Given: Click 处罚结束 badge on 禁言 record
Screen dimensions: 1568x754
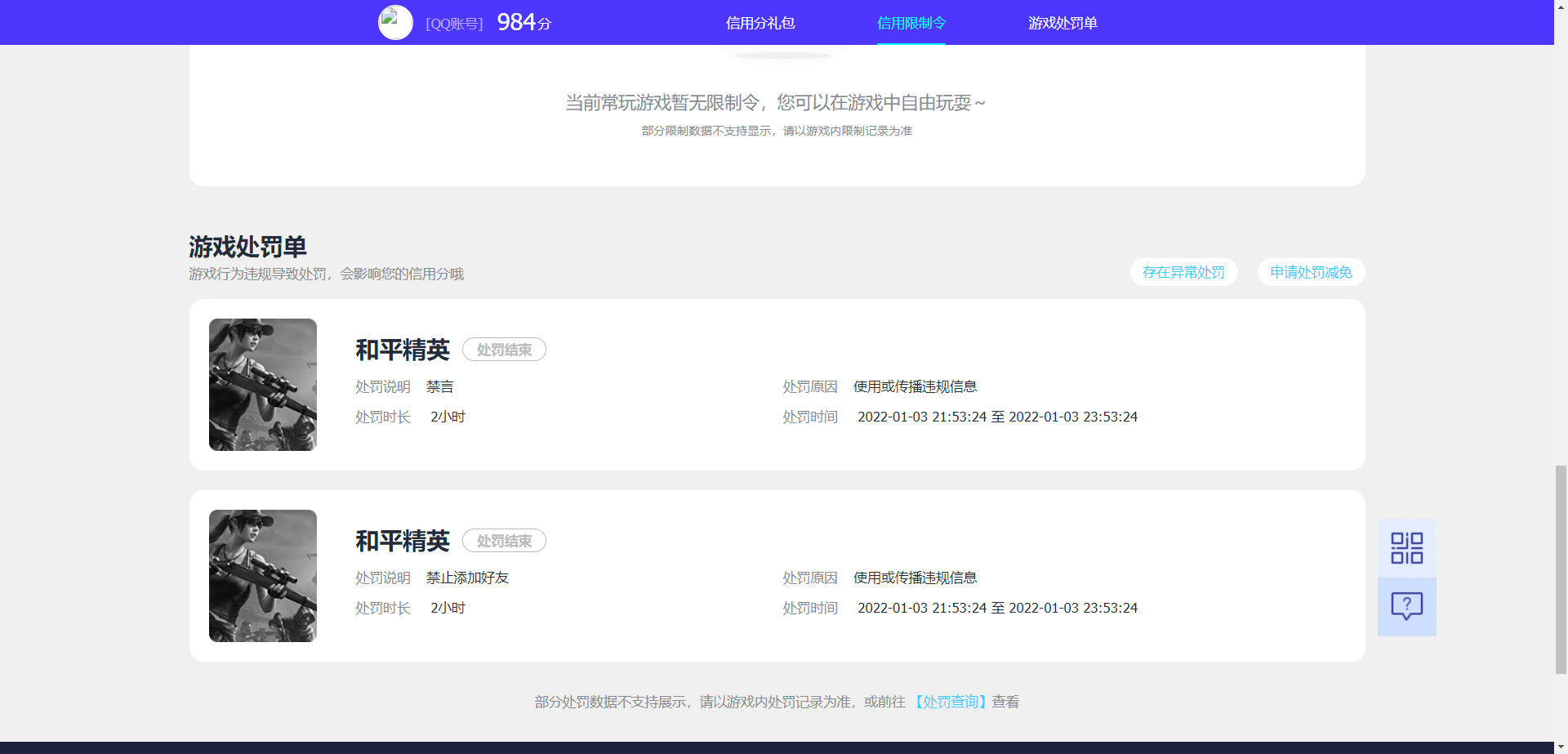Looking at the screenshot, I should point(504,350).
